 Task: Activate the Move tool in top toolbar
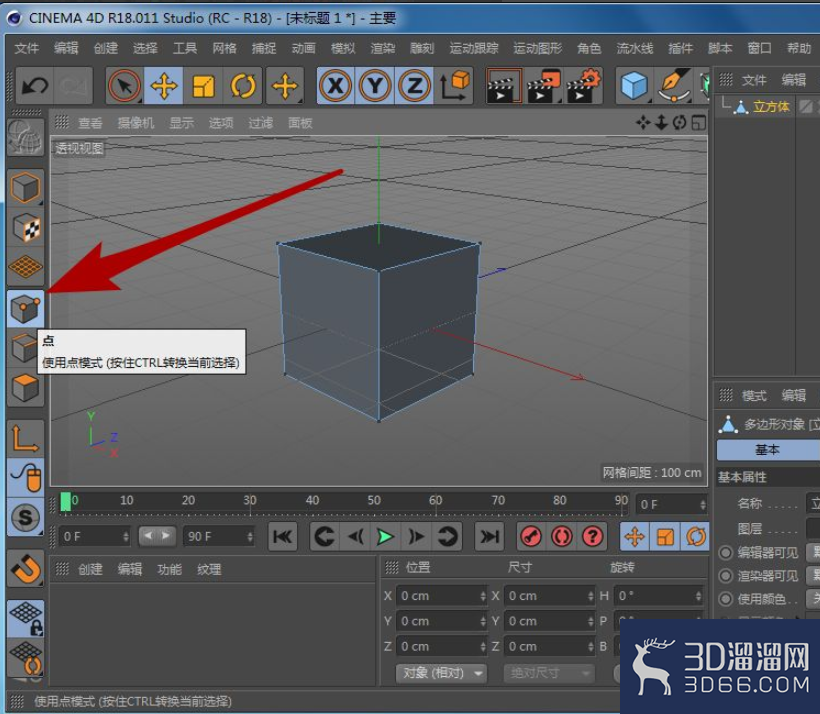[x=164, y=85]
